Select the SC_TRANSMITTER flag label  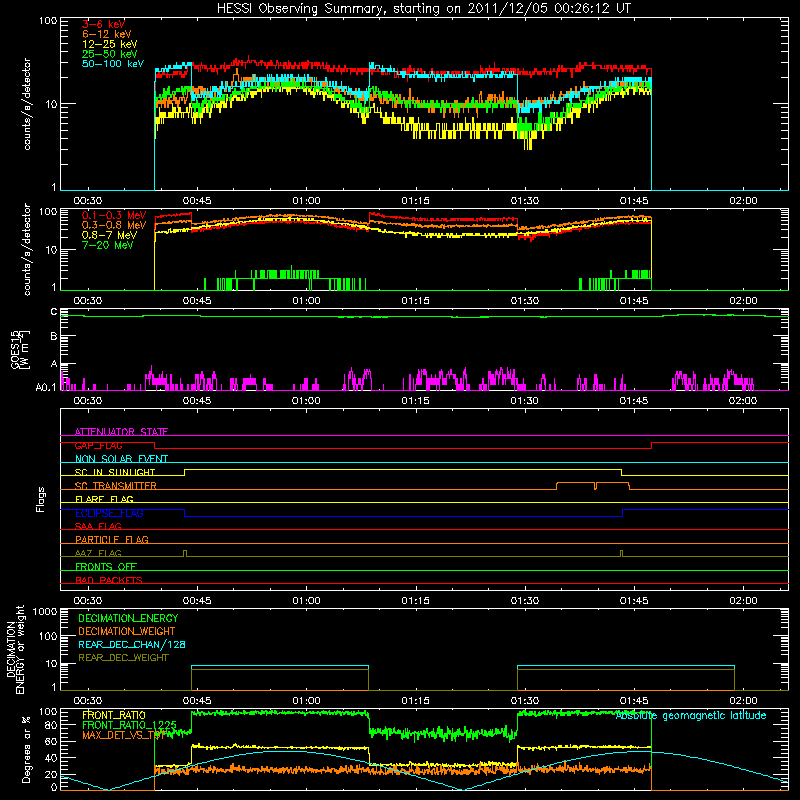tap(115, 486)
